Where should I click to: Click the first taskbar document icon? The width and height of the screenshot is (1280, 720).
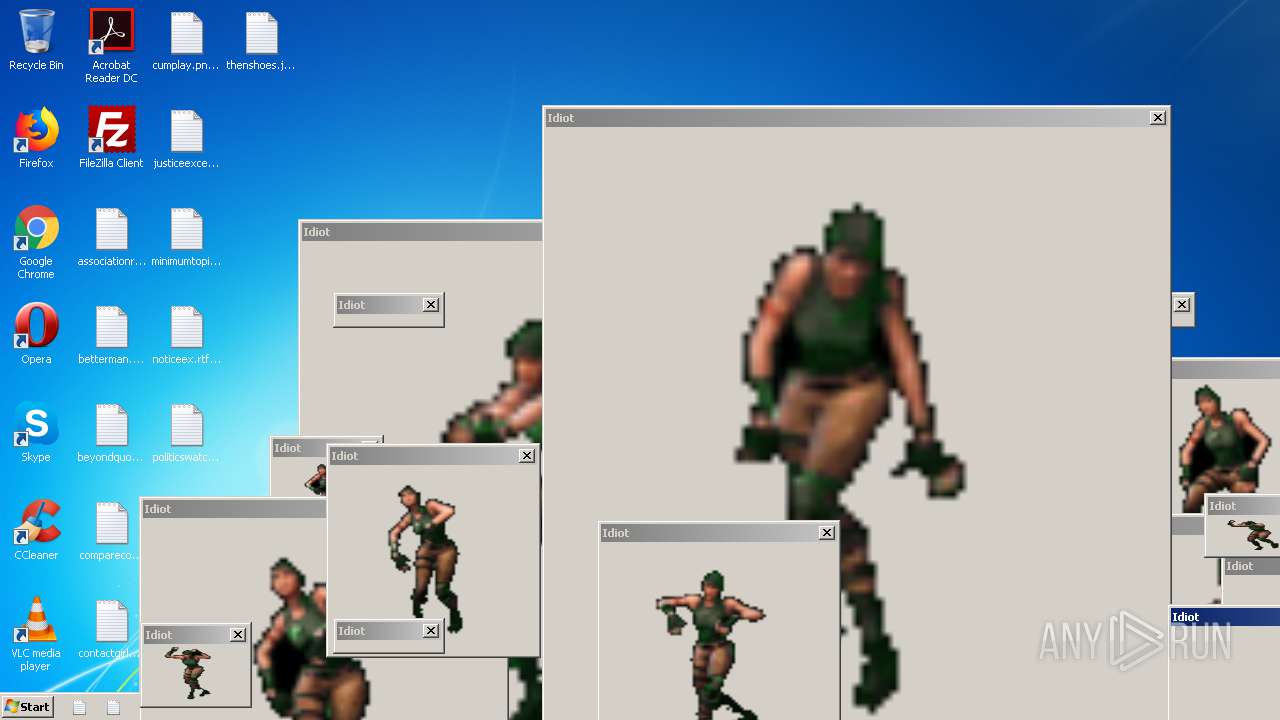79,707
